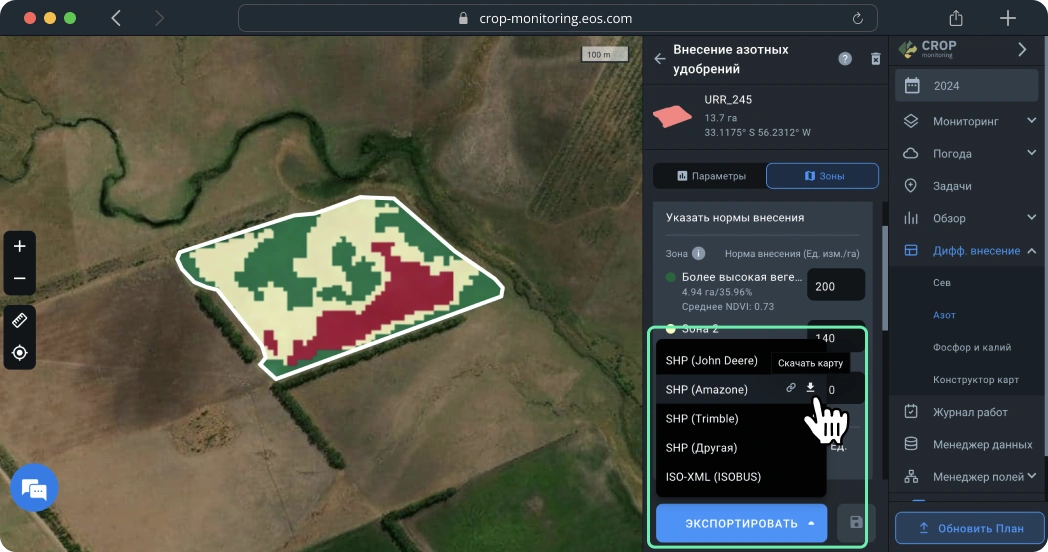The width and height of the screenshot is (1048, 552).
Task: Open the chat support bubble
Action: tap(34, 489)
